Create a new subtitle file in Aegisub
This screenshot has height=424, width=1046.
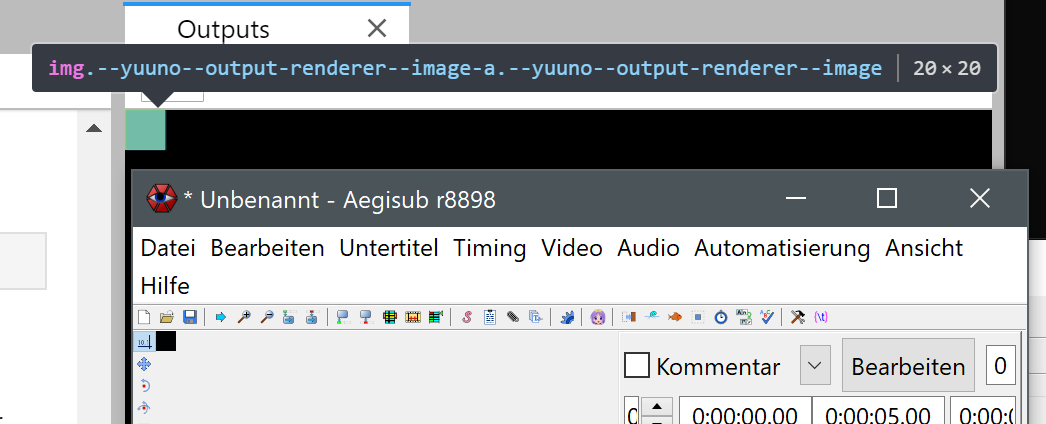pos(144,317)
